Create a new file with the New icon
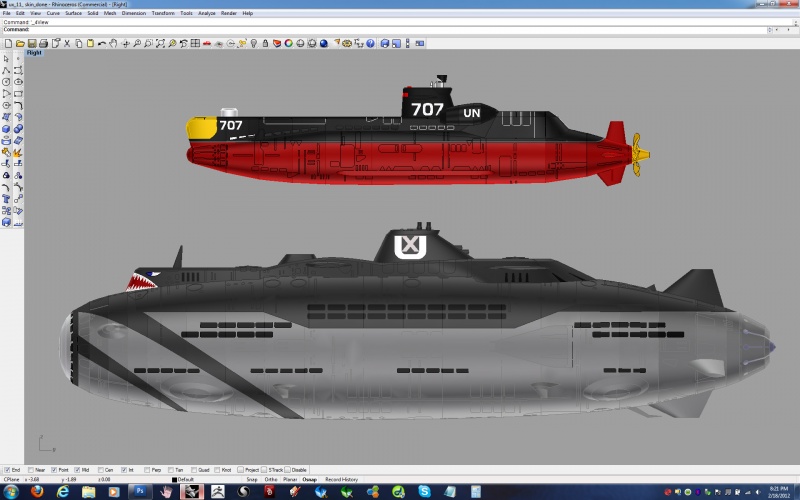The width and height of the screenshot is (800, 500). pos(8,43)
